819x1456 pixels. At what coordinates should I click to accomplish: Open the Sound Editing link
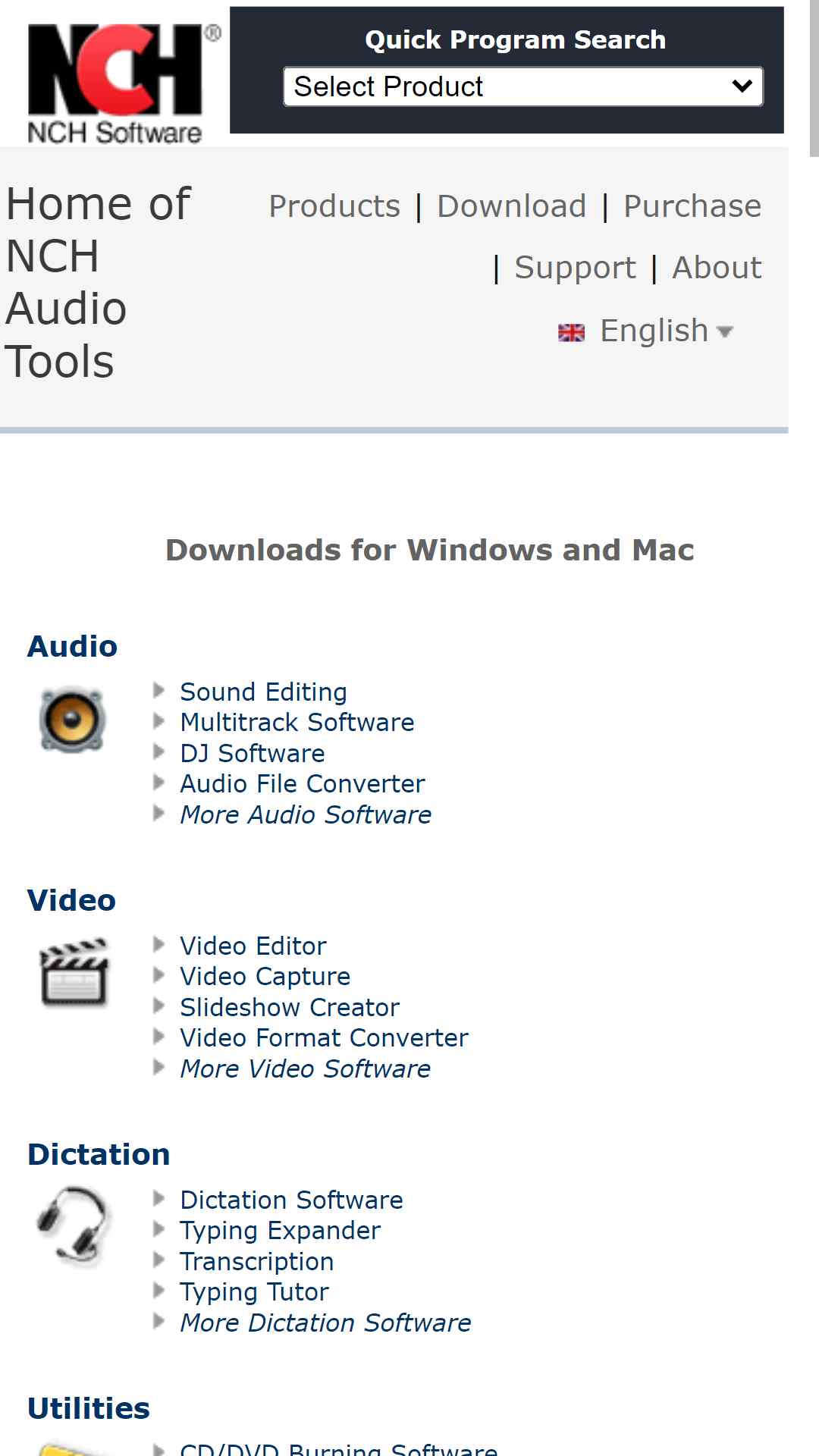[x=263, y=692]
